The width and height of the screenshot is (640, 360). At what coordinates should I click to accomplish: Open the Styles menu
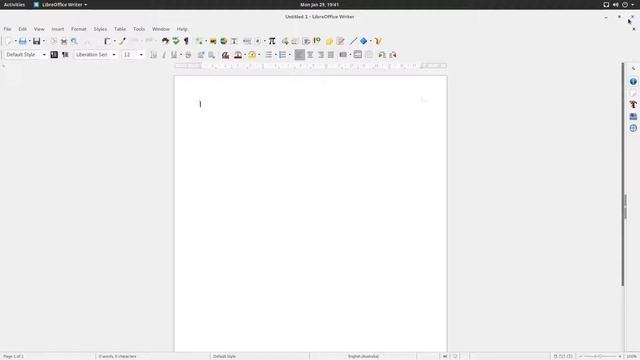(100, 29)
